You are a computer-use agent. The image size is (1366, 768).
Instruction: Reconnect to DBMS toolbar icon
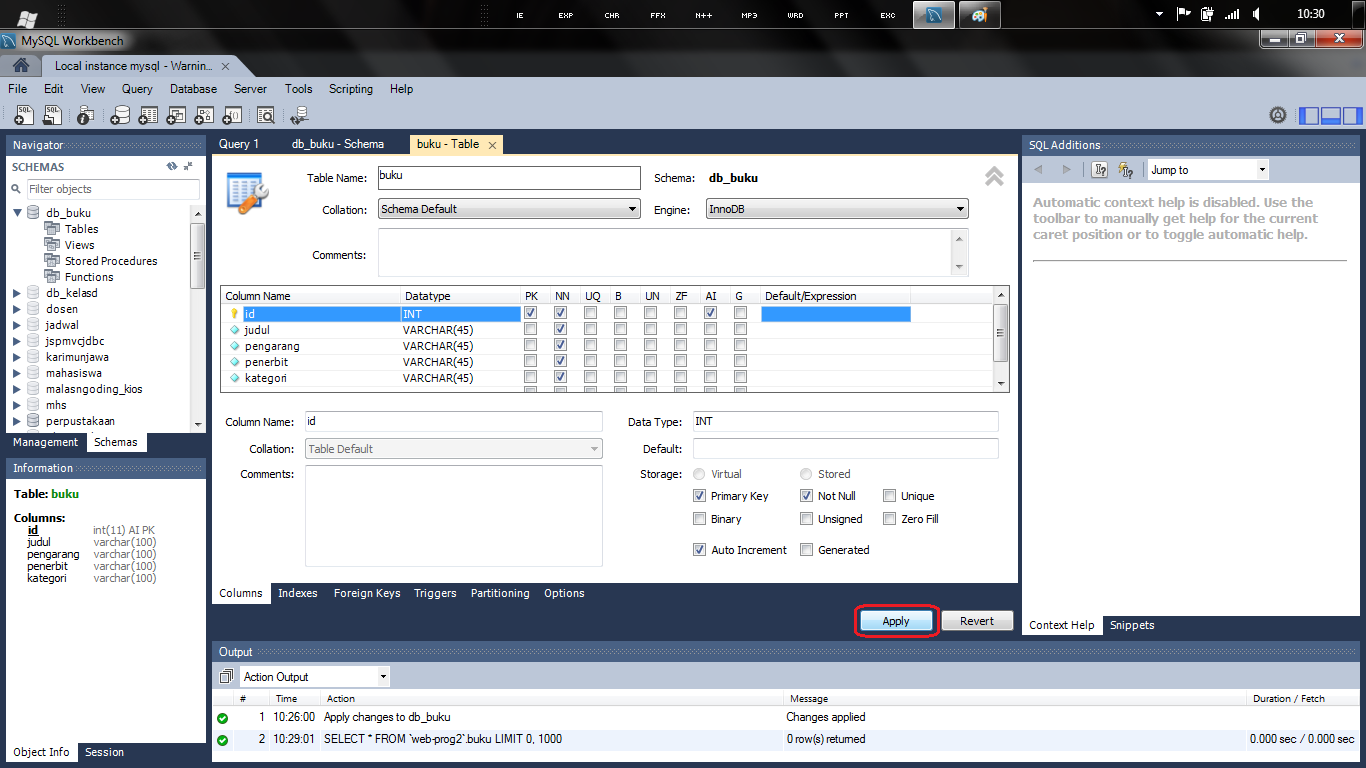(x=298, y=115)
